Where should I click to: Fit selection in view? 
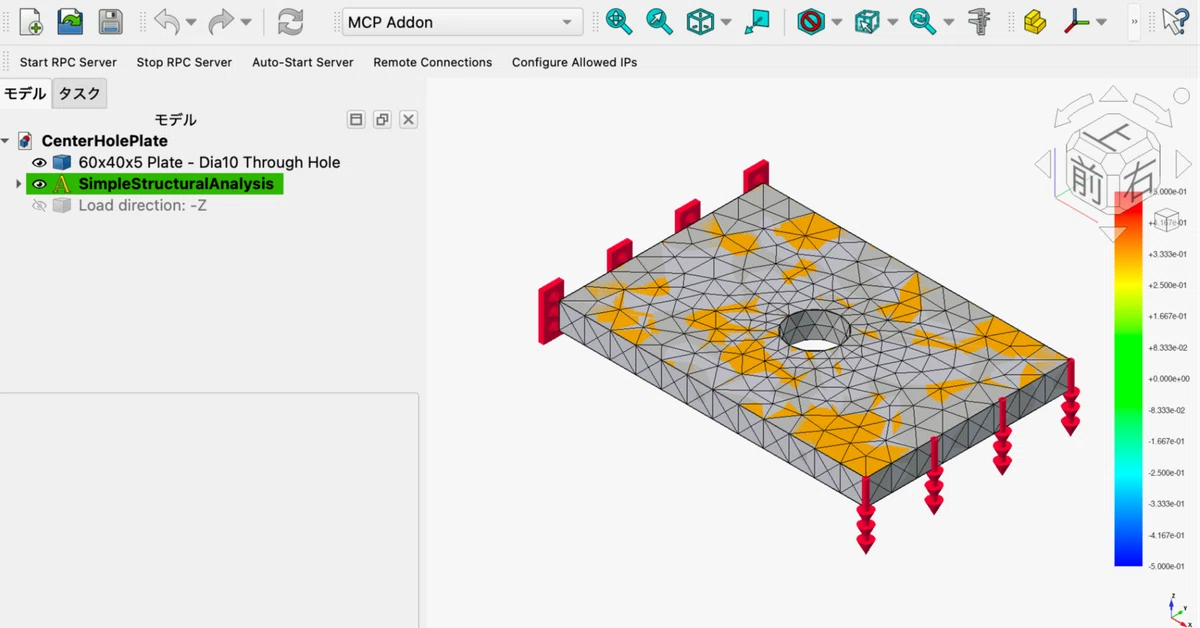(x=659, y=21)
